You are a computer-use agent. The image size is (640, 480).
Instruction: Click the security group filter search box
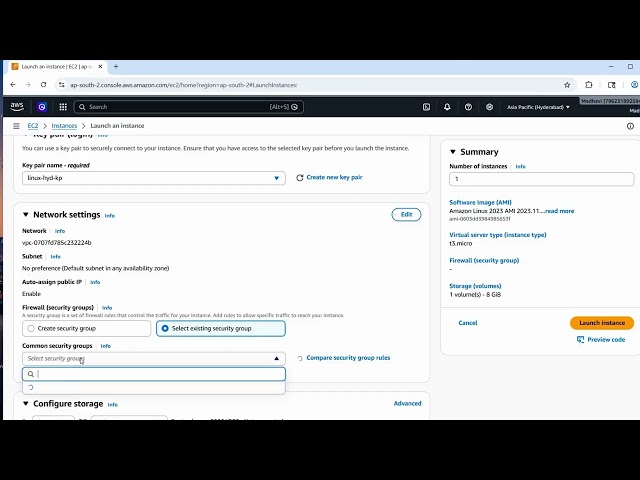point(154,374)
